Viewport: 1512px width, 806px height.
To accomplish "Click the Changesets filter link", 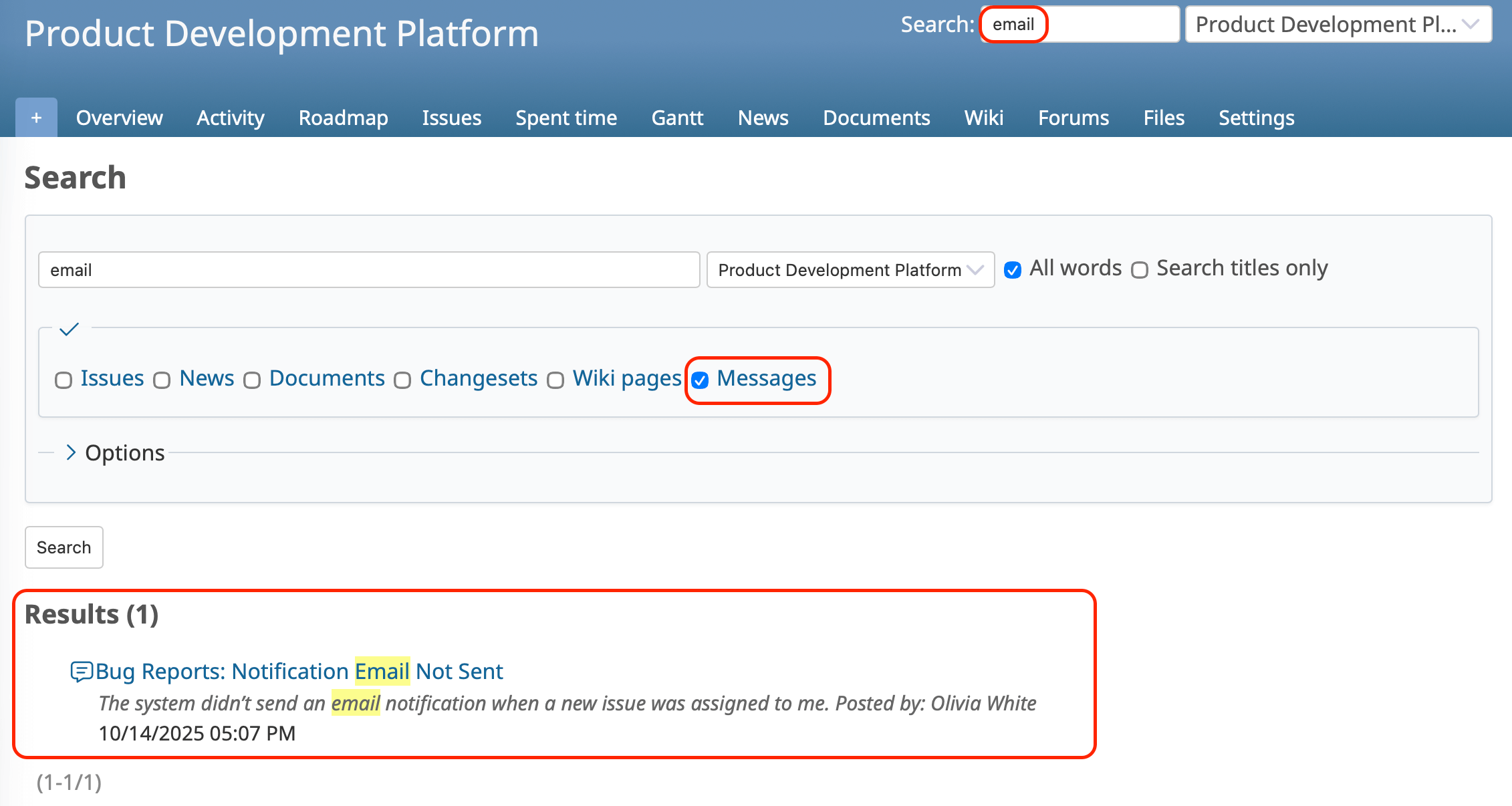I will pyautogui.click(x=478, y=378).
